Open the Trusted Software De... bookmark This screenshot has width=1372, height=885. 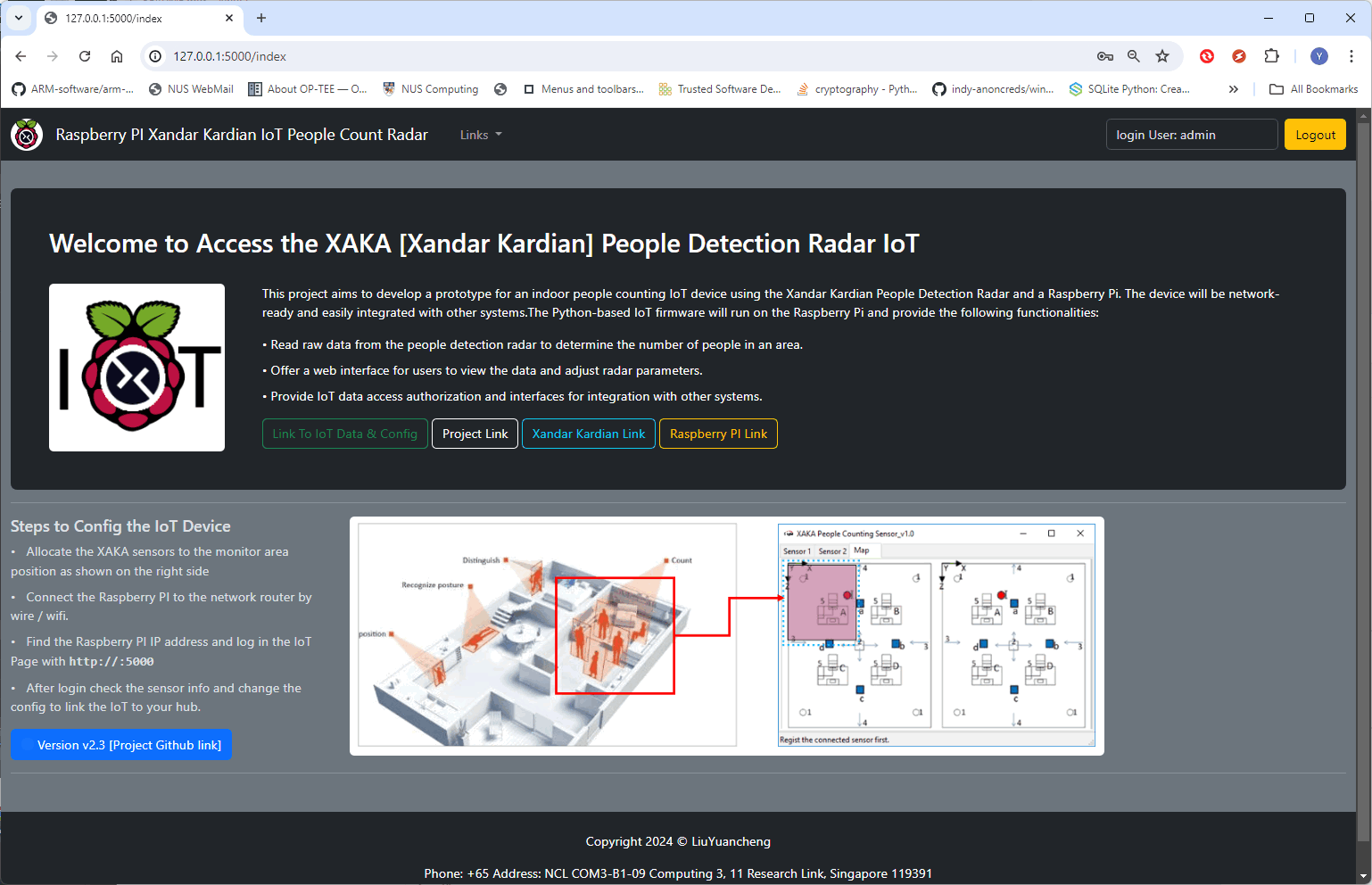coord(720,89)
